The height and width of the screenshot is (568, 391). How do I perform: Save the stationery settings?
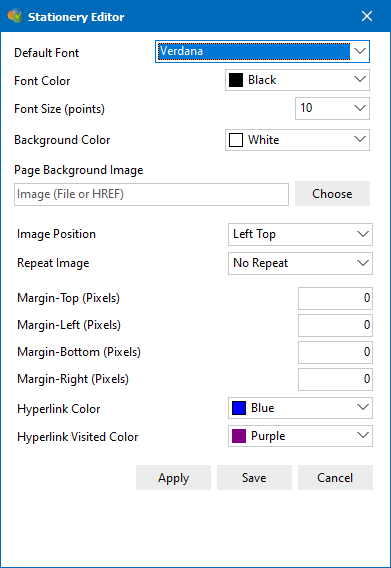[x=254, y=478]
